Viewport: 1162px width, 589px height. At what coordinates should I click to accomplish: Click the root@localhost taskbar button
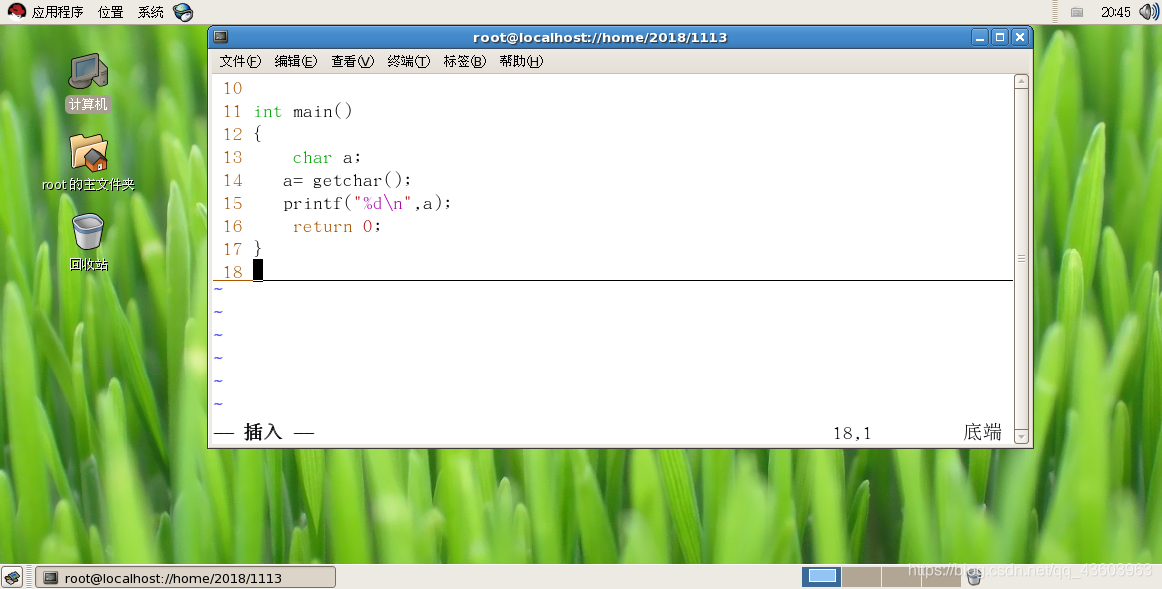point(185,578)
